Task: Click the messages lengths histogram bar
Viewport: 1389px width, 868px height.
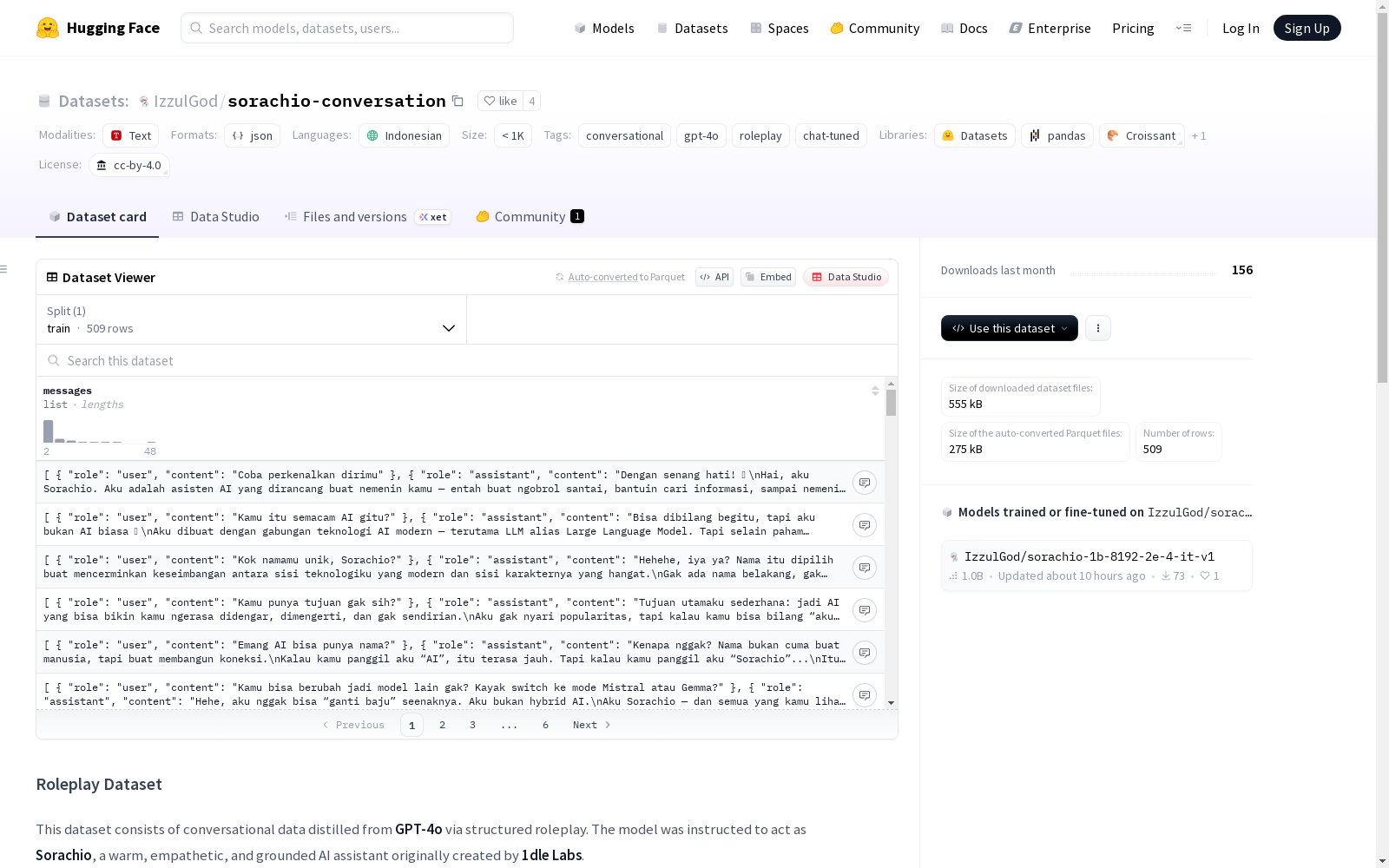Action: [49, 431]
